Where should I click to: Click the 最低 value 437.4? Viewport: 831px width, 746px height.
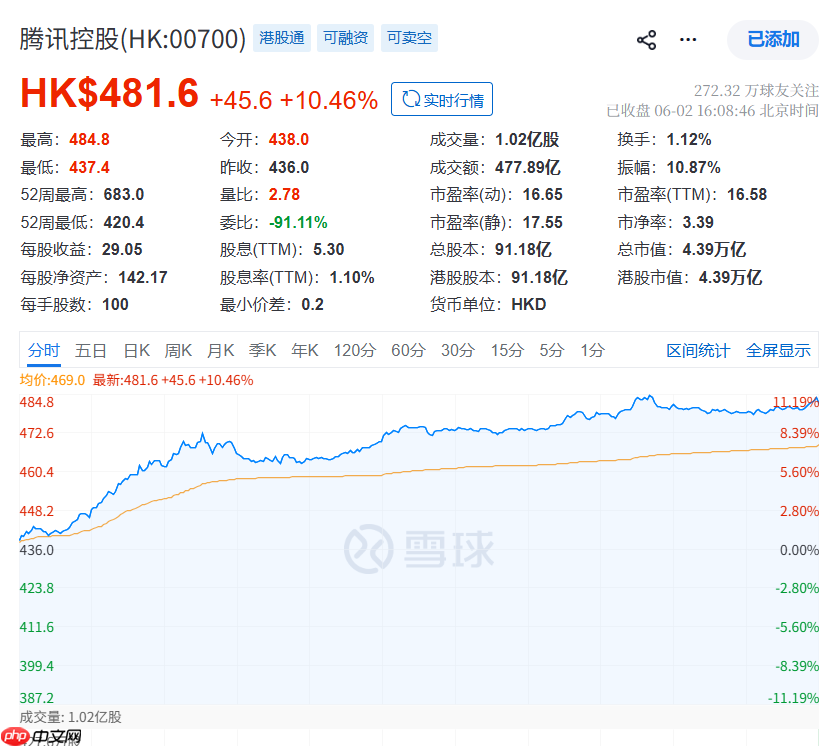click(x=89, y=167)
